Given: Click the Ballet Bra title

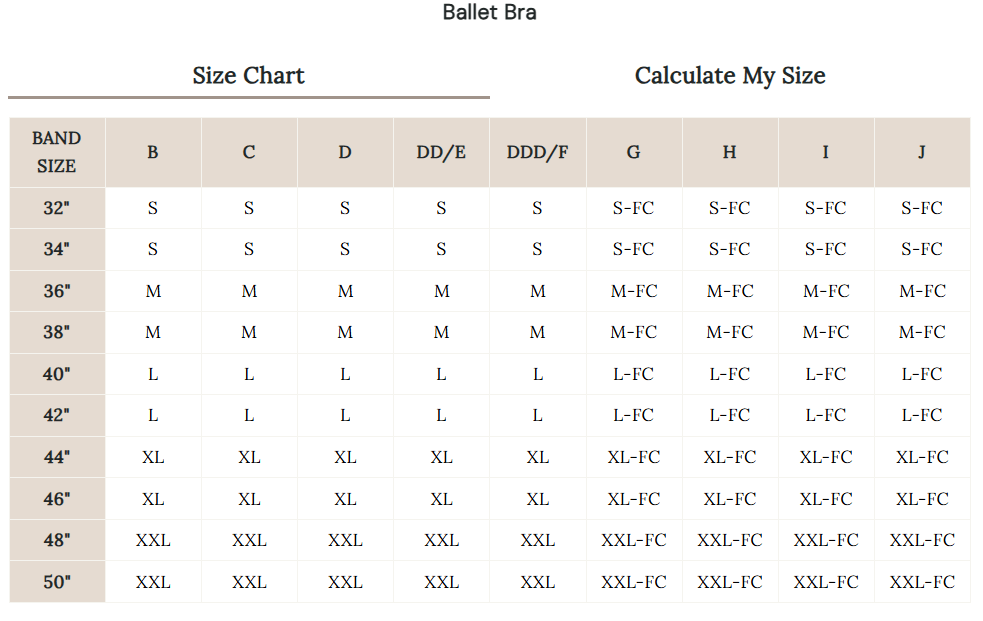Looking at the screenshot, I should click(490, 13).
